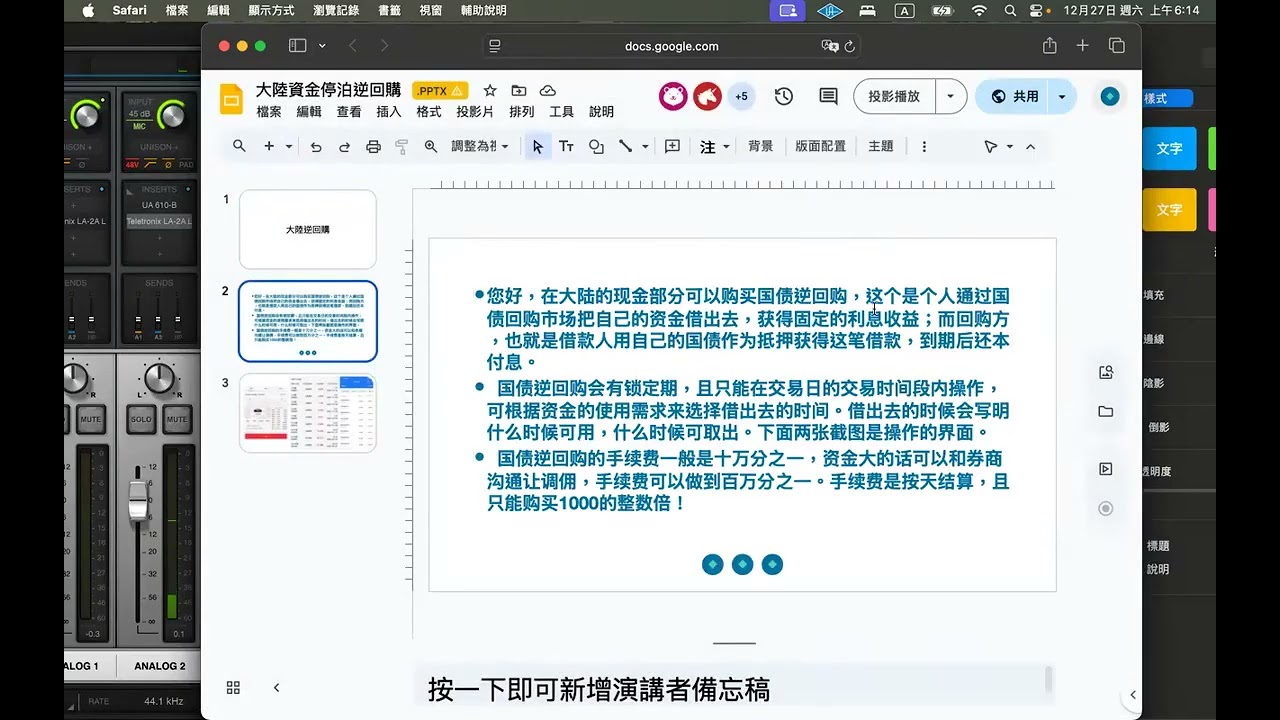This screenshot has height=720, width=1280.
Task: Click the 投影播放 slideshow button
Action: (x=895, y=97)
